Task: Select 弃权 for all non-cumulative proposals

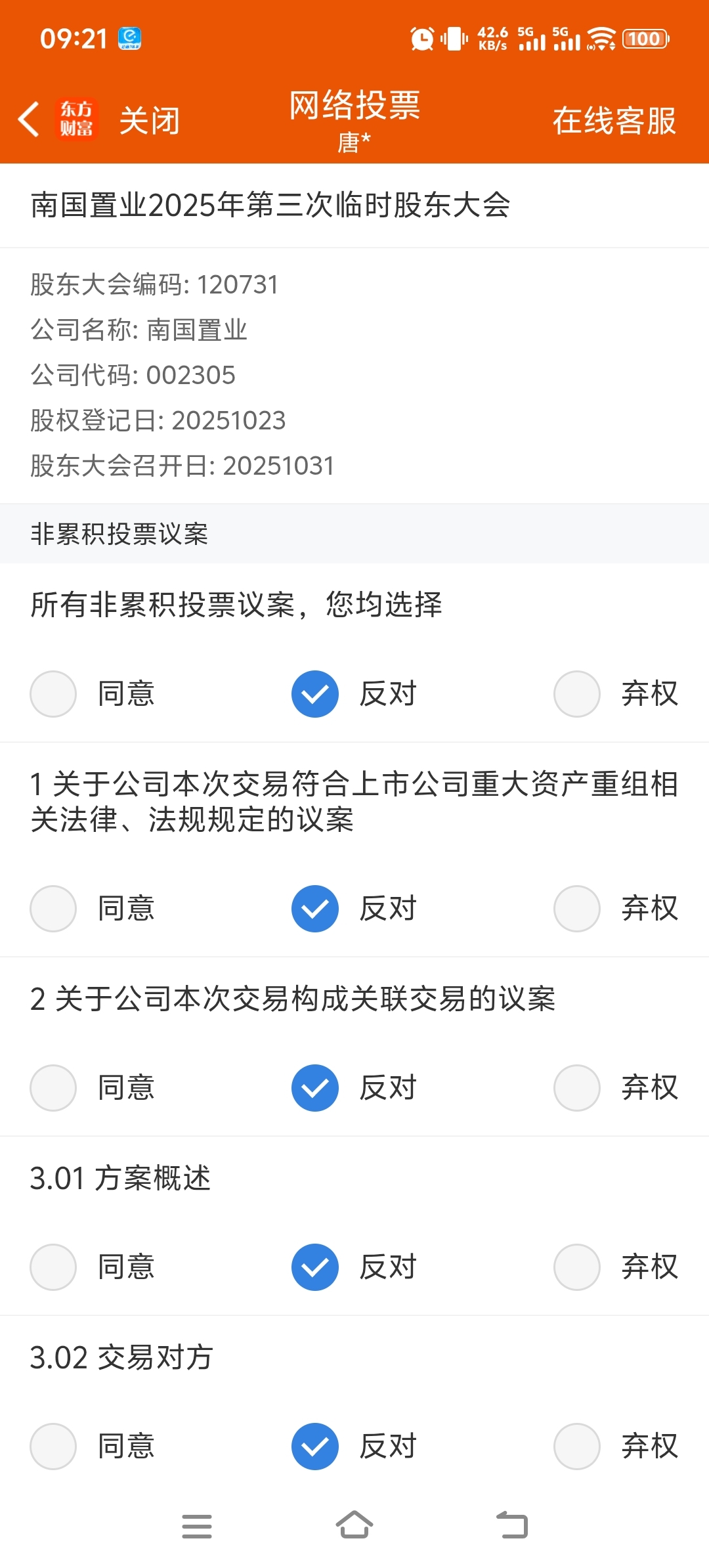Action: click(x=577, y=694)
